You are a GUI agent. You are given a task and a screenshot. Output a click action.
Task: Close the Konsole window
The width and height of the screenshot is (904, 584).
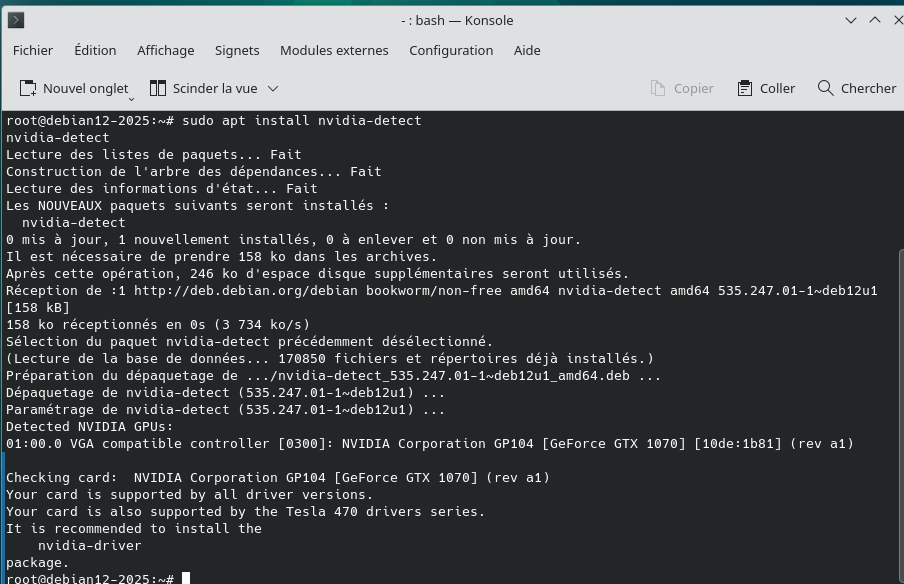point(898,20)
